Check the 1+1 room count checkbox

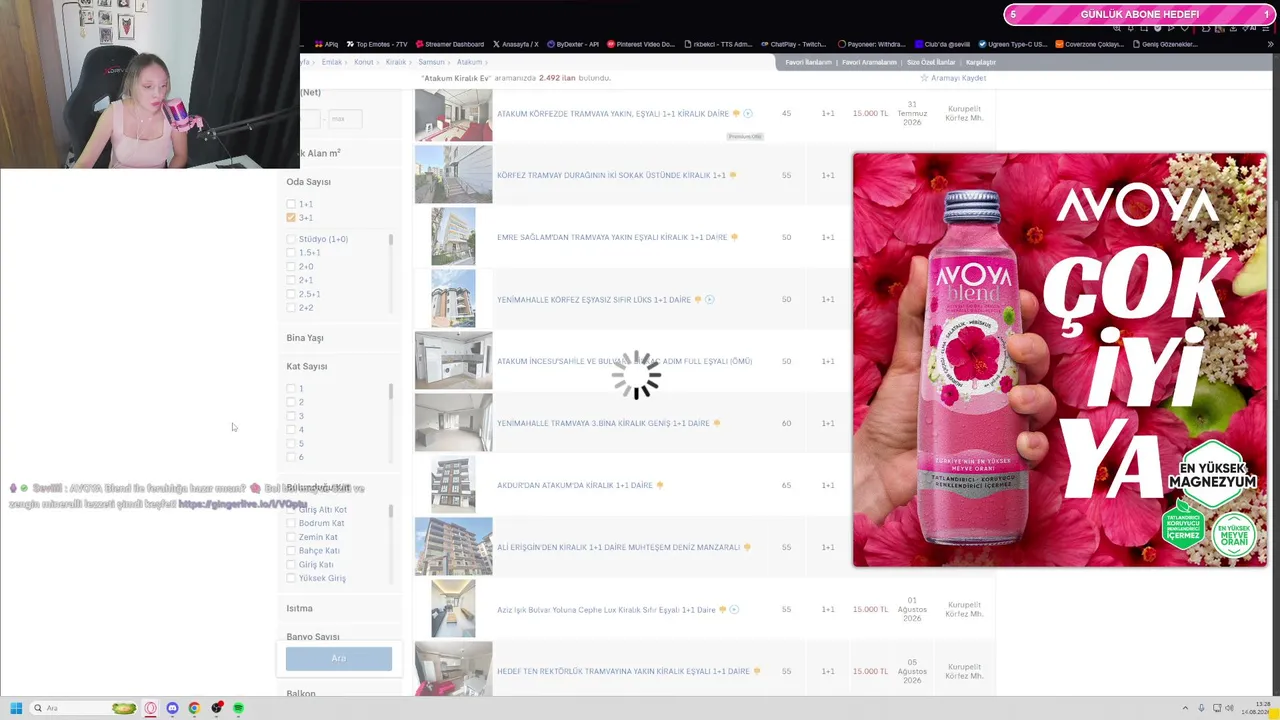[x=291, y=204]
